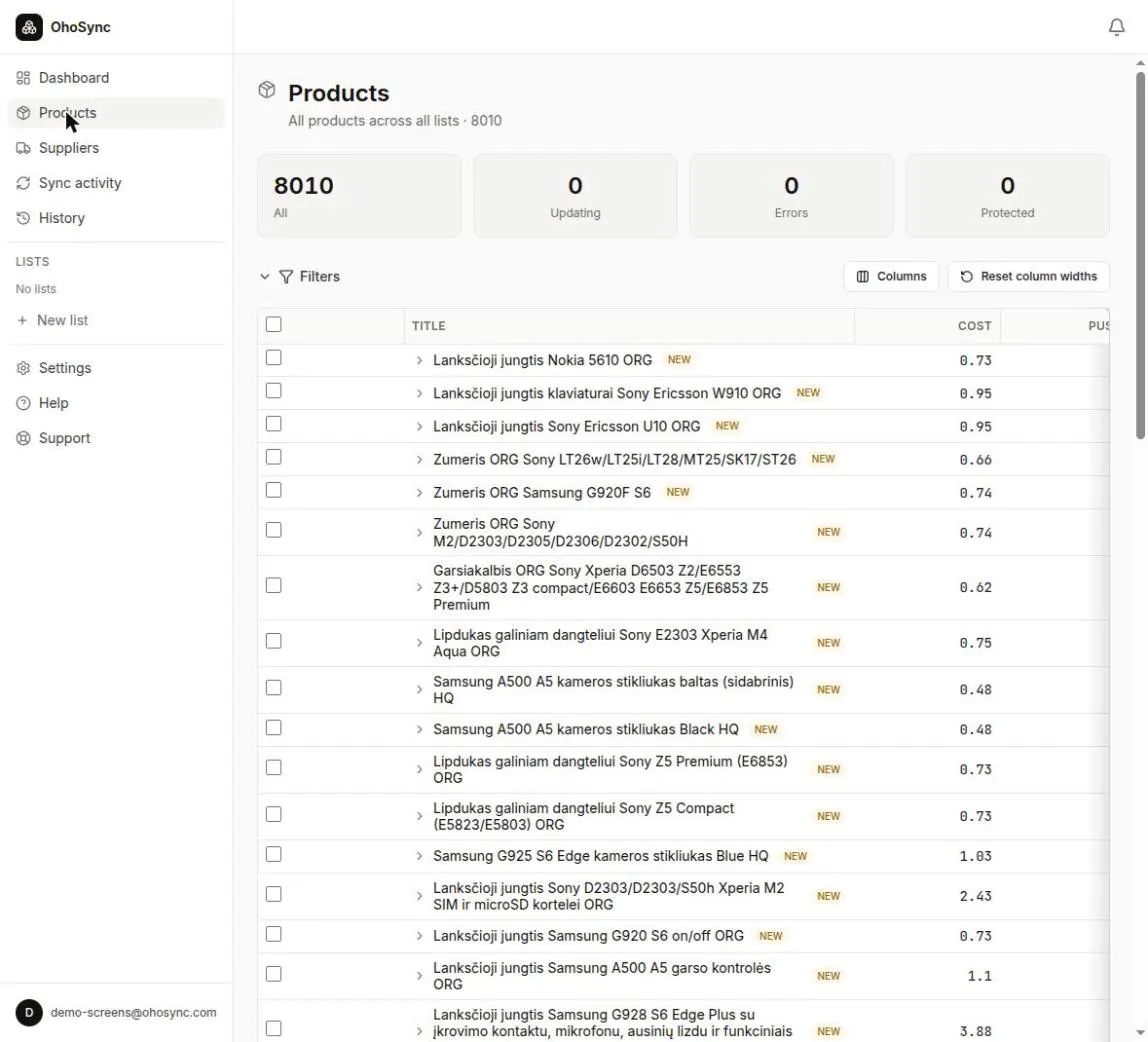The height and width of the screenshot is (1042, 1148).
Task: Click the funnel icon next to Filters
Action: click(286, 277)
